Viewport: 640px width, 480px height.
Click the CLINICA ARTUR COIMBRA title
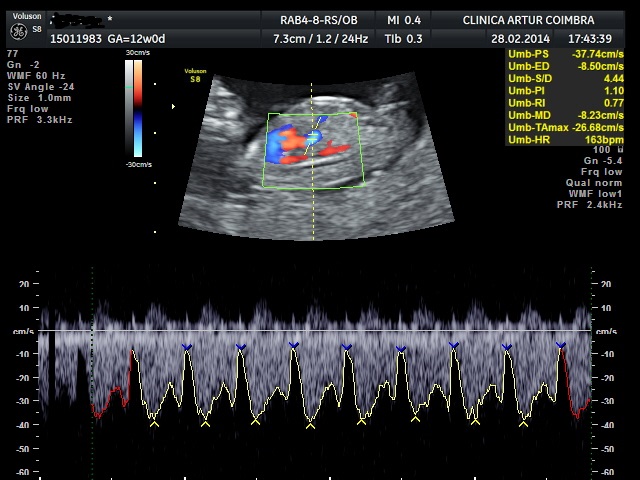[x=528, y=20]
